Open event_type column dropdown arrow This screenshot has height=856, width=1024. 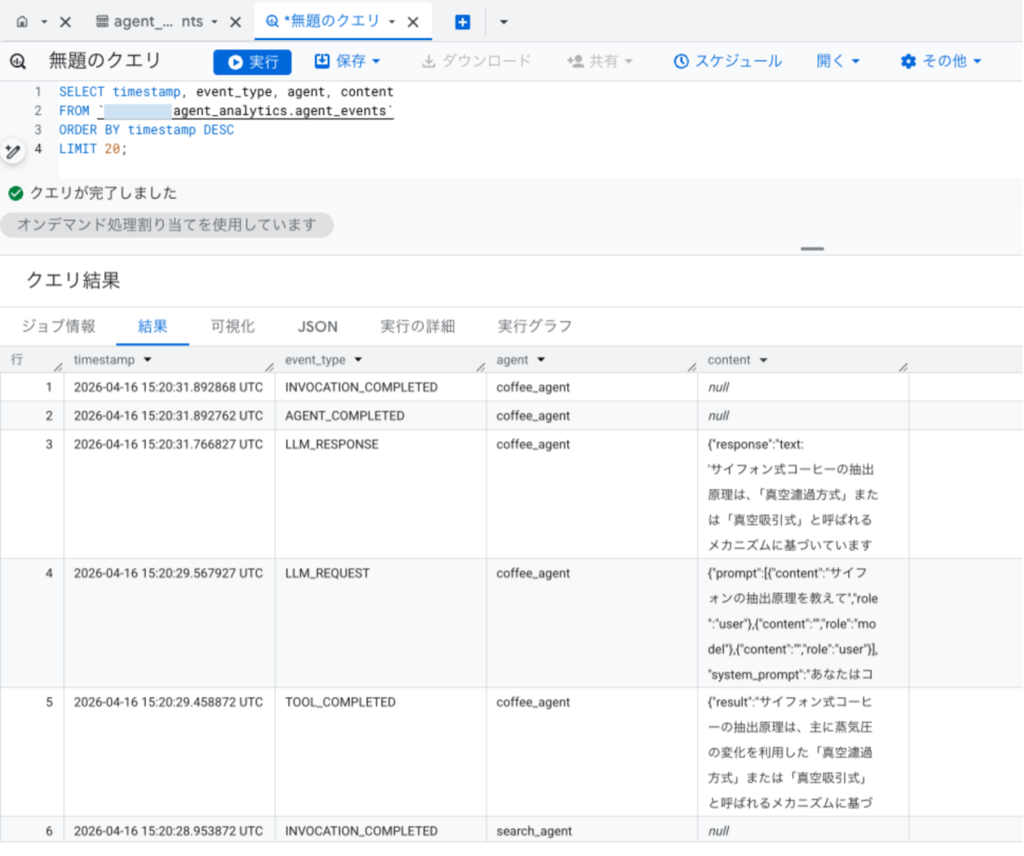coord(358,360)
